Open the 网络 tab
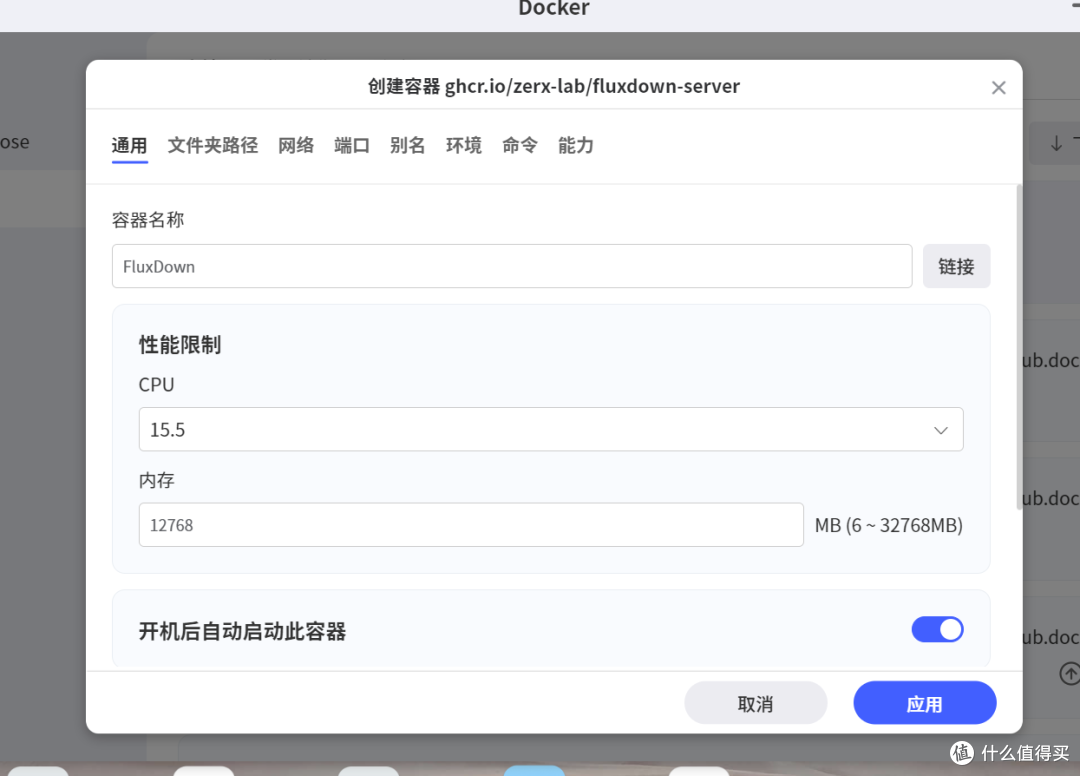 [x=296, y=145]
